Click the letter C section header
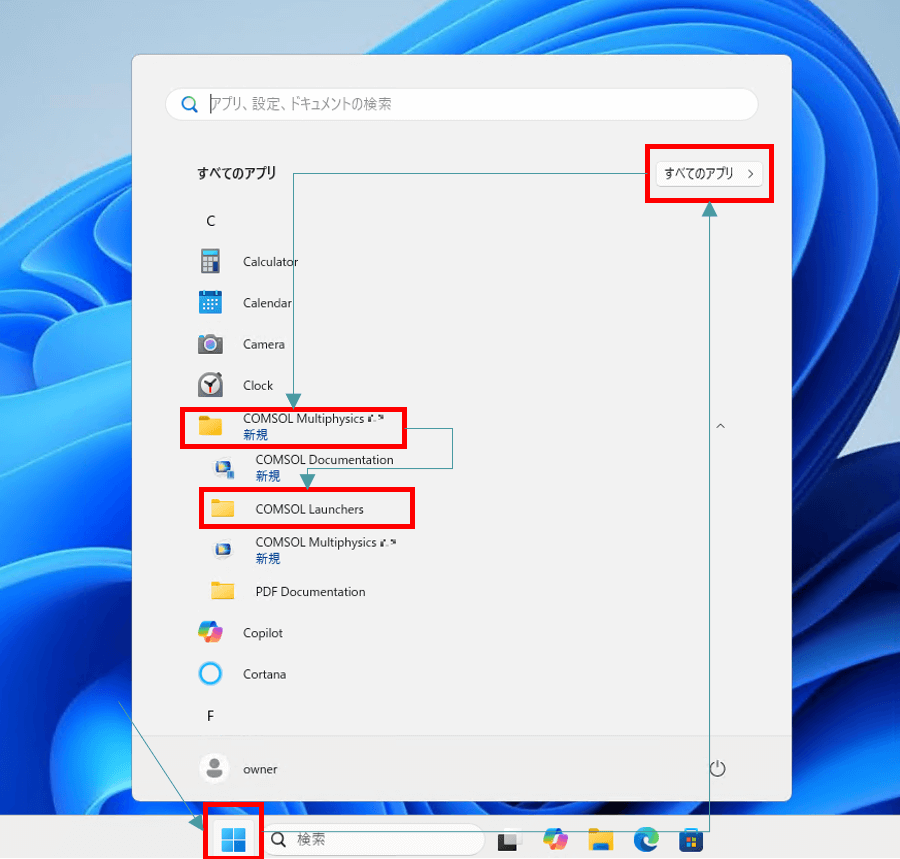 (x=211, y=221)
